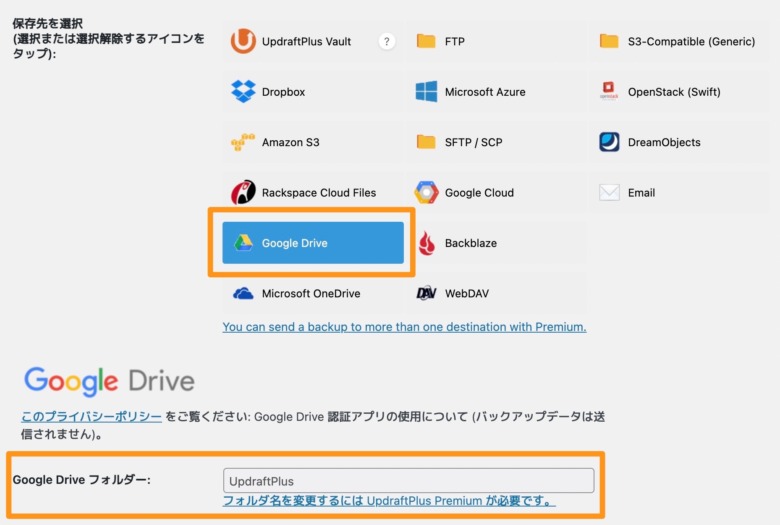Click the Microsoft OneDrive cloud icon
This screenshot has height=525, width=780.
click(x=243, y=294)
